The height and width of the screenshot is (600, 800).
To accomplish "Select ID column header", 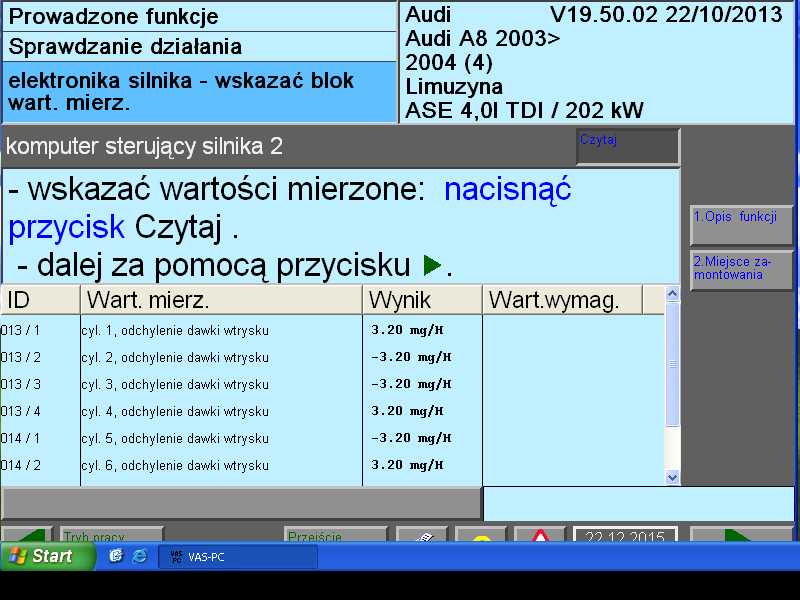I will (40, 300).
